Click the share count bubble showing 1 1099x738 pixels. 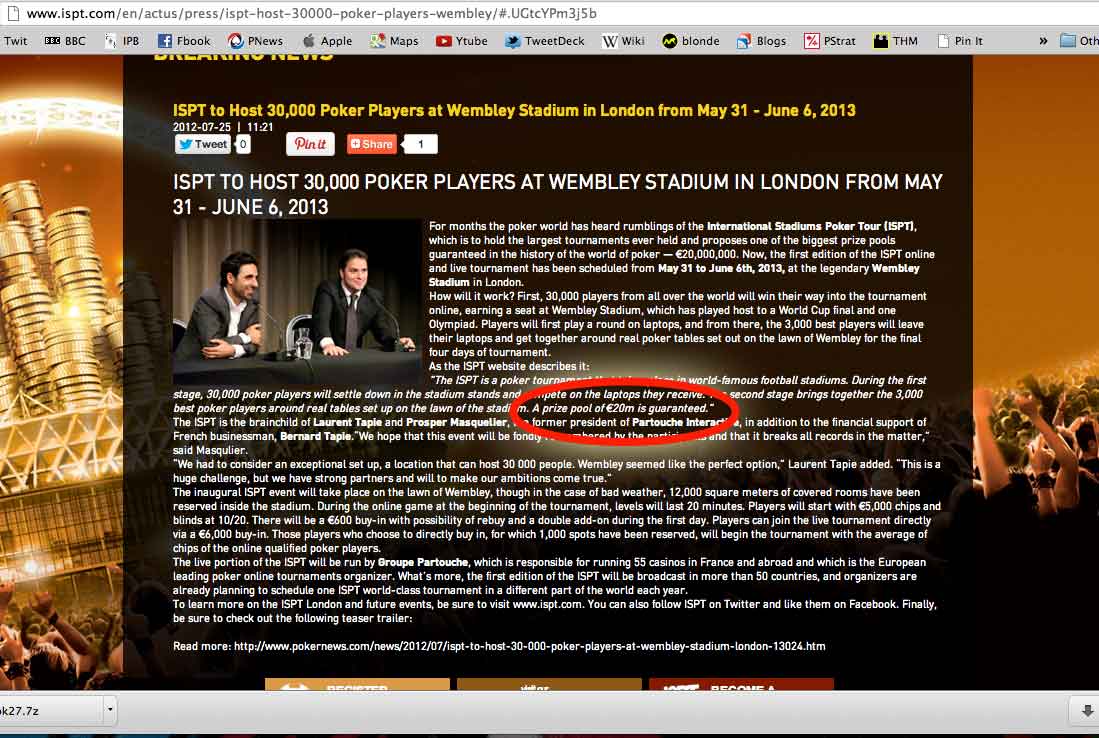421,144
